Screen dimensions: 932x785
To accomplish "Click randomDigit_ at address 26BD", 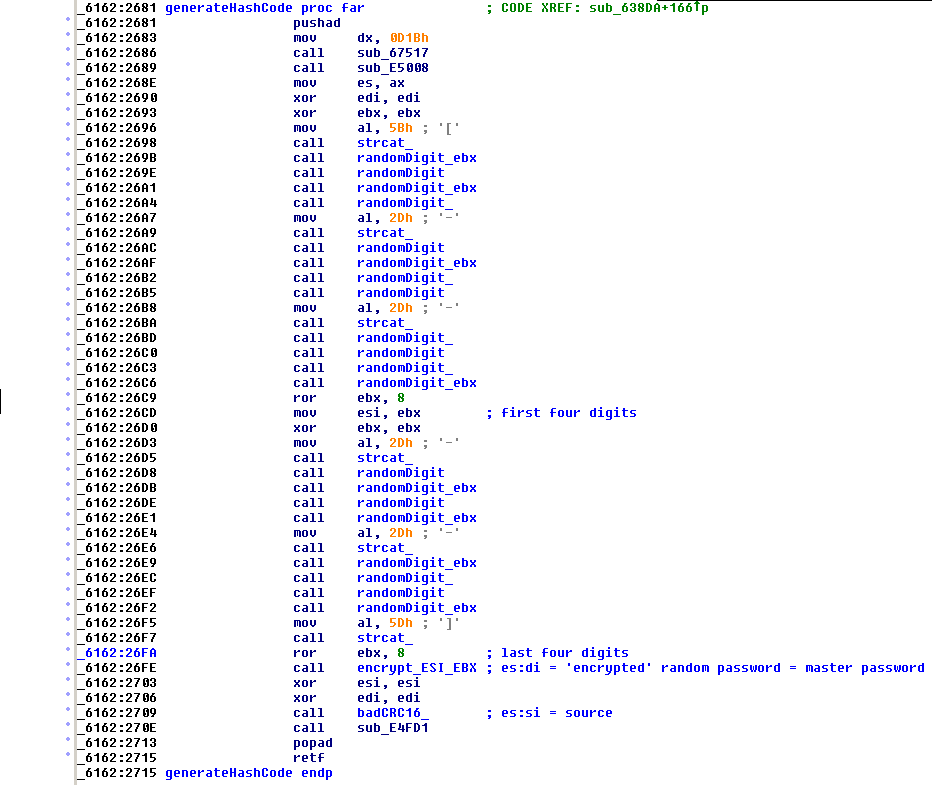I will [405, 338].
